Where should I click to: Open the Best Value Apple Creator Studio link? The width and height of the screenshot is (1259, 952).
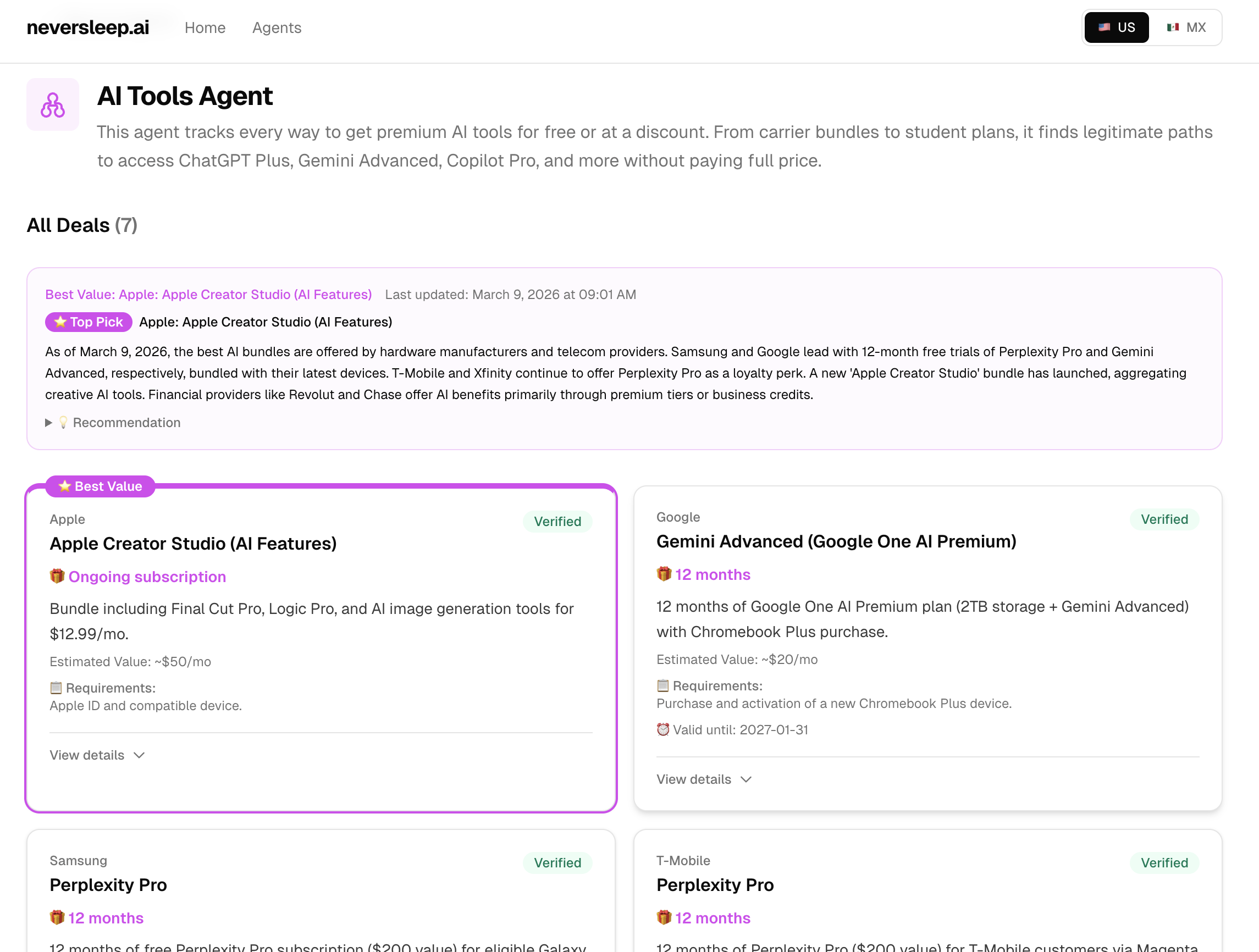pos(208,294)
